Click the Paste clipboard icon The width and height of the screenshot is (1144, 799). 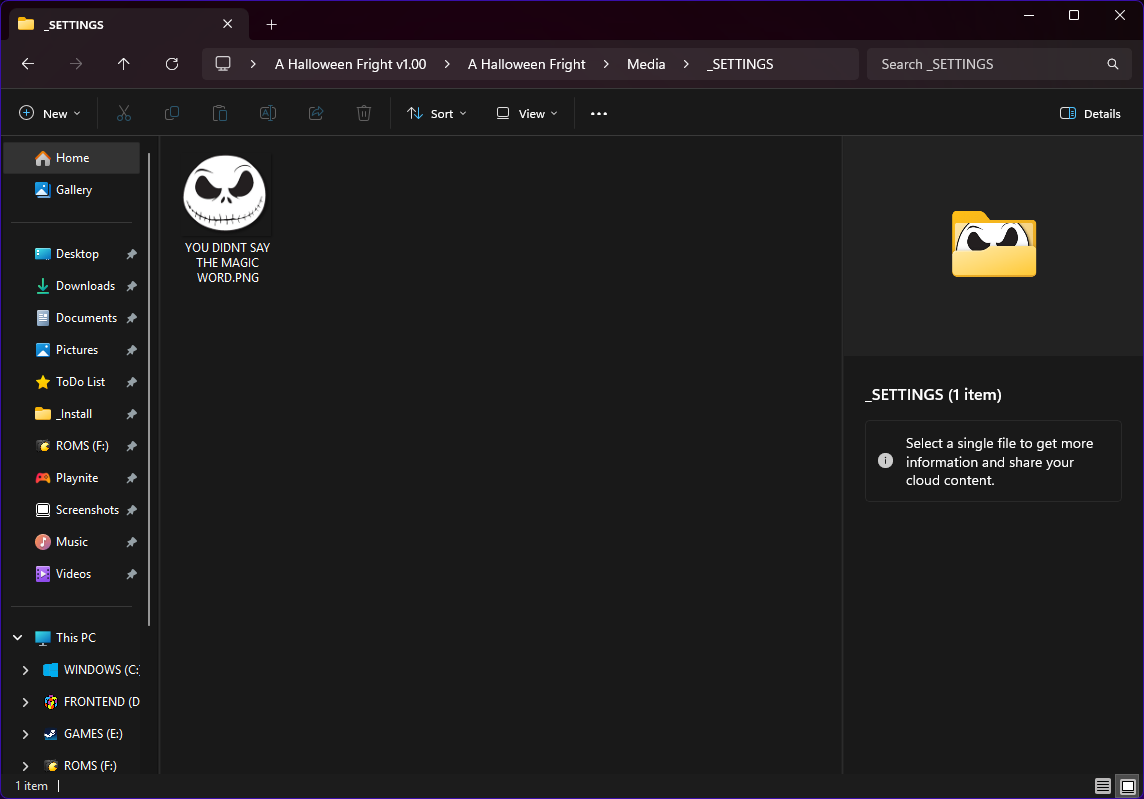coord(220,114)
